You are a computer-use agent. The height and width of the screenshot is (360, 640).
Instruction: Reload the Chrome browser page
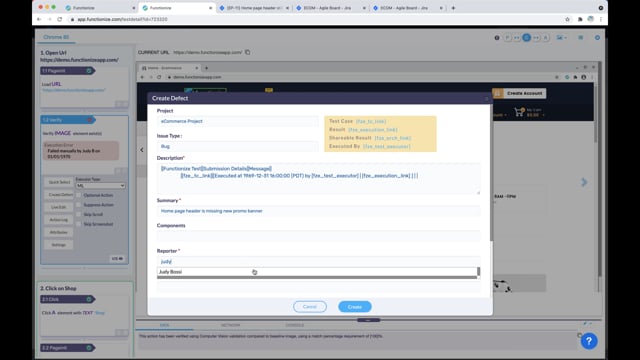click(60, 19)
